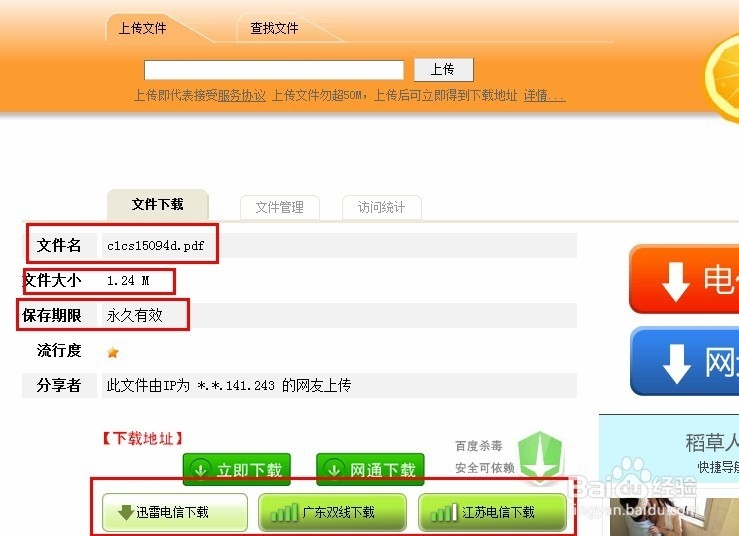The image size is (739, 536).
Task: Click the 江苏电信下载 button
Action: [493, 512]
